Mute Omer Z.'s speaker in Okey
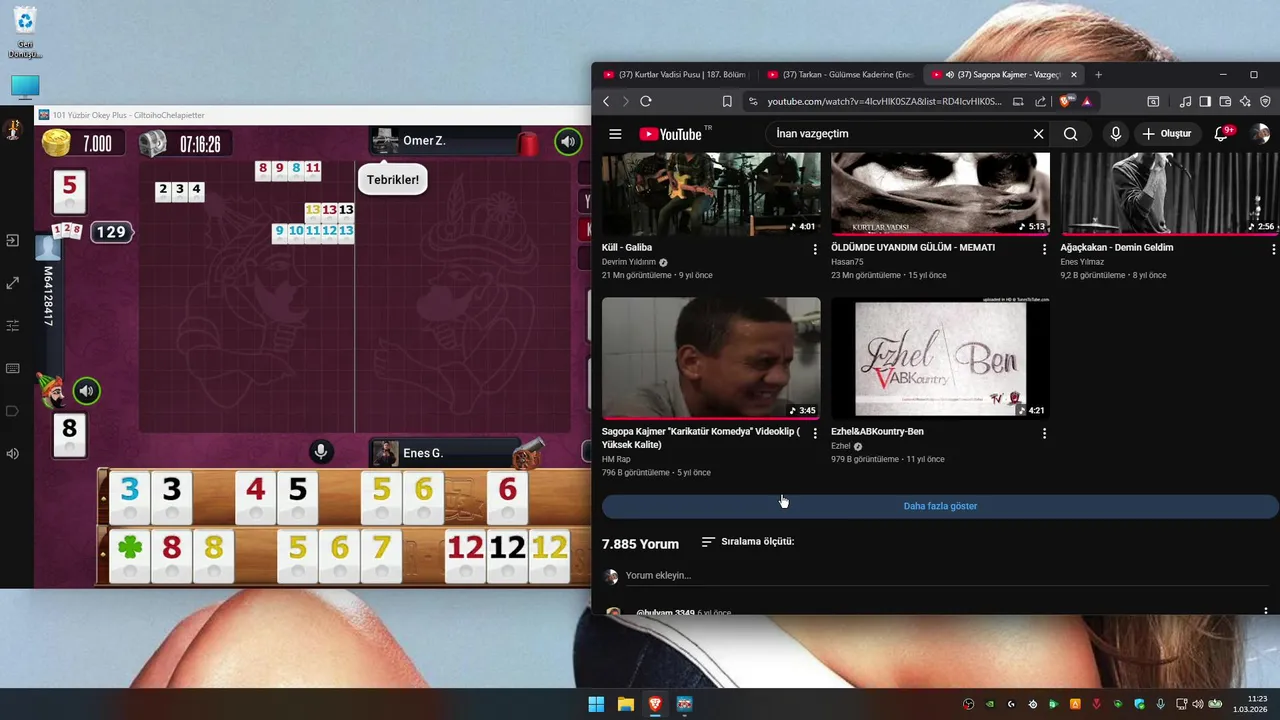This screenshot has width=1280, height=720. [x=568, y=142]
